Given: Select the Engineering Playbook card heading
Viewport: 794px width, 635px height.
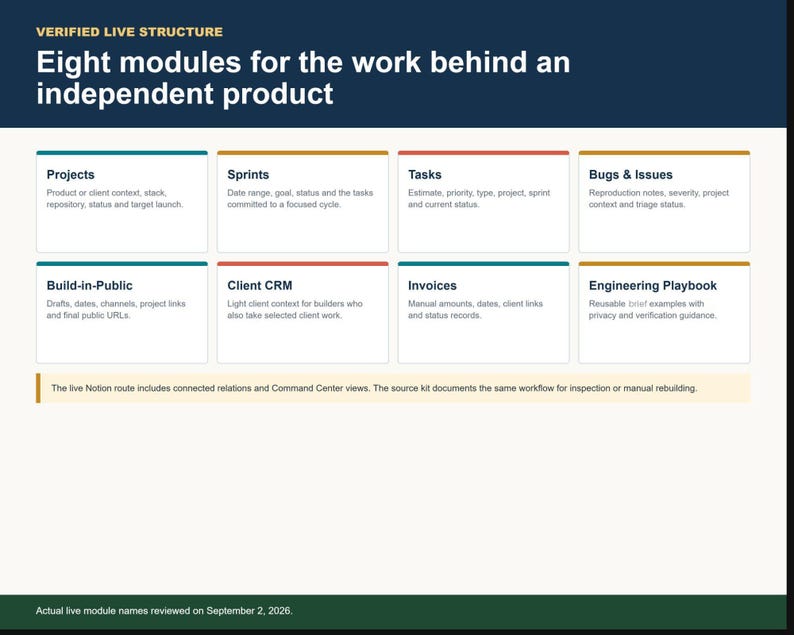Looking at the screenshot, I should pos(653,286).
